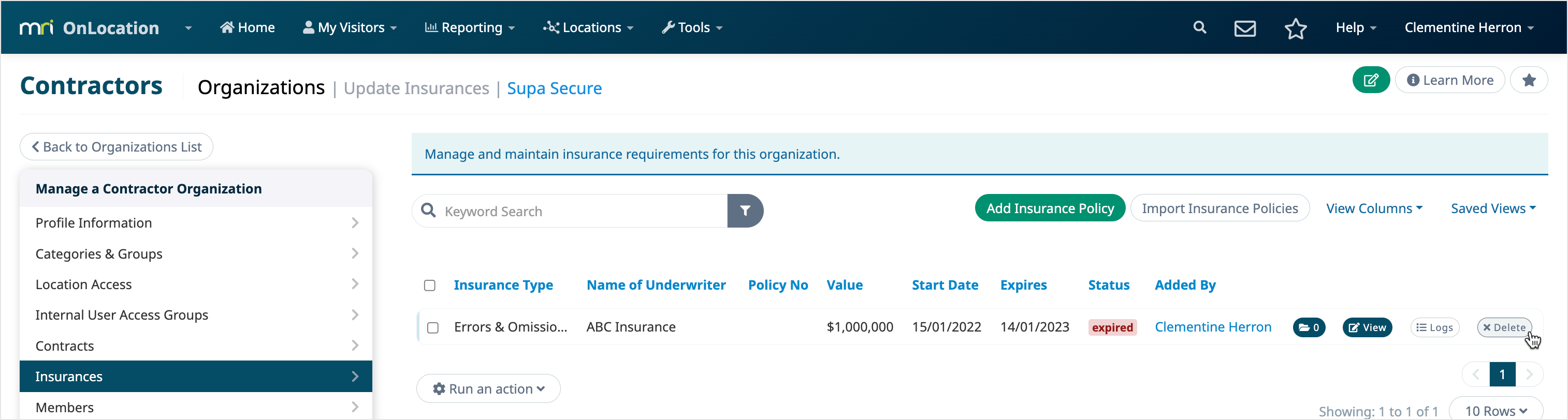This screenshot has height=420, width=1568.
Task: Open the mail envelope icon
Action: (x=1245, y=28)
